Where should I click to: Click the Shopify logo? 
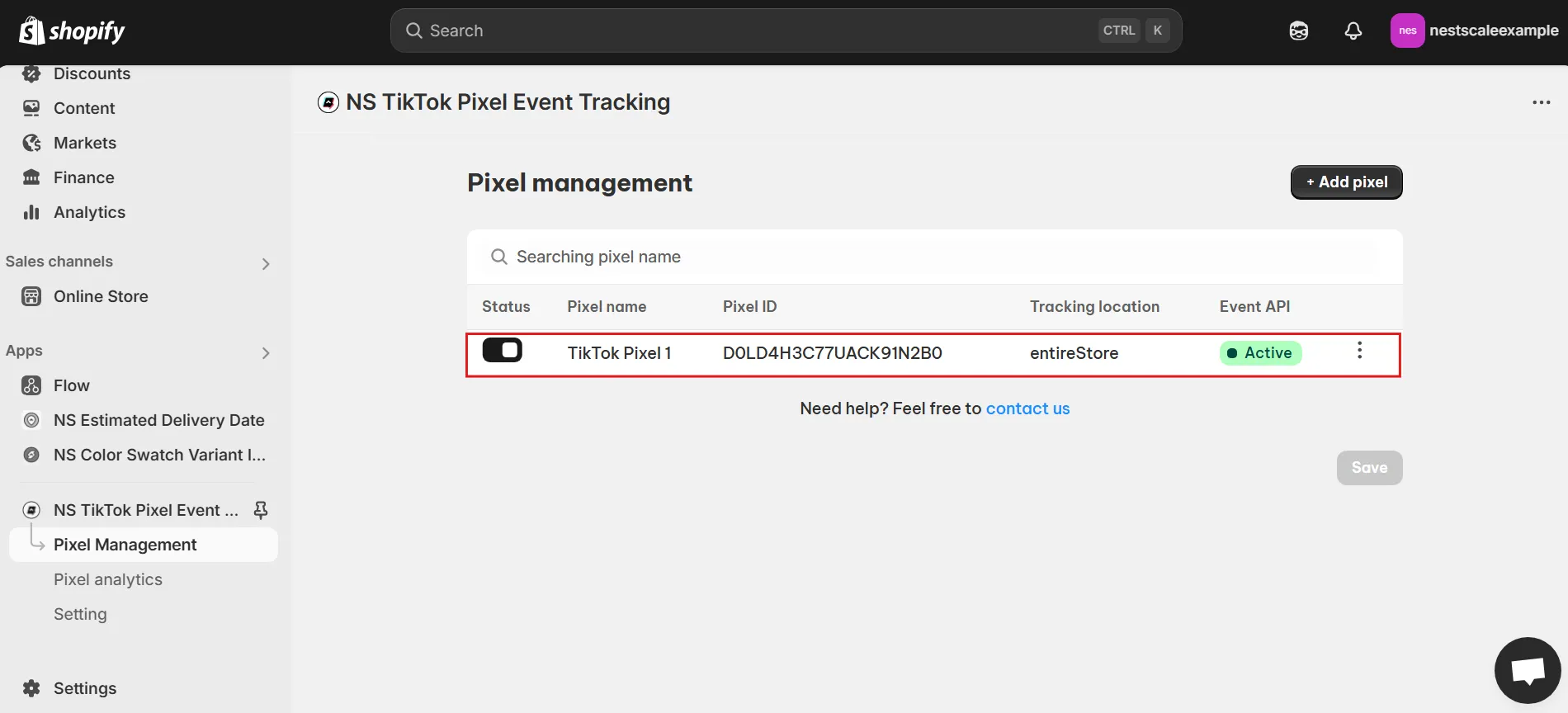coord(72,31)
